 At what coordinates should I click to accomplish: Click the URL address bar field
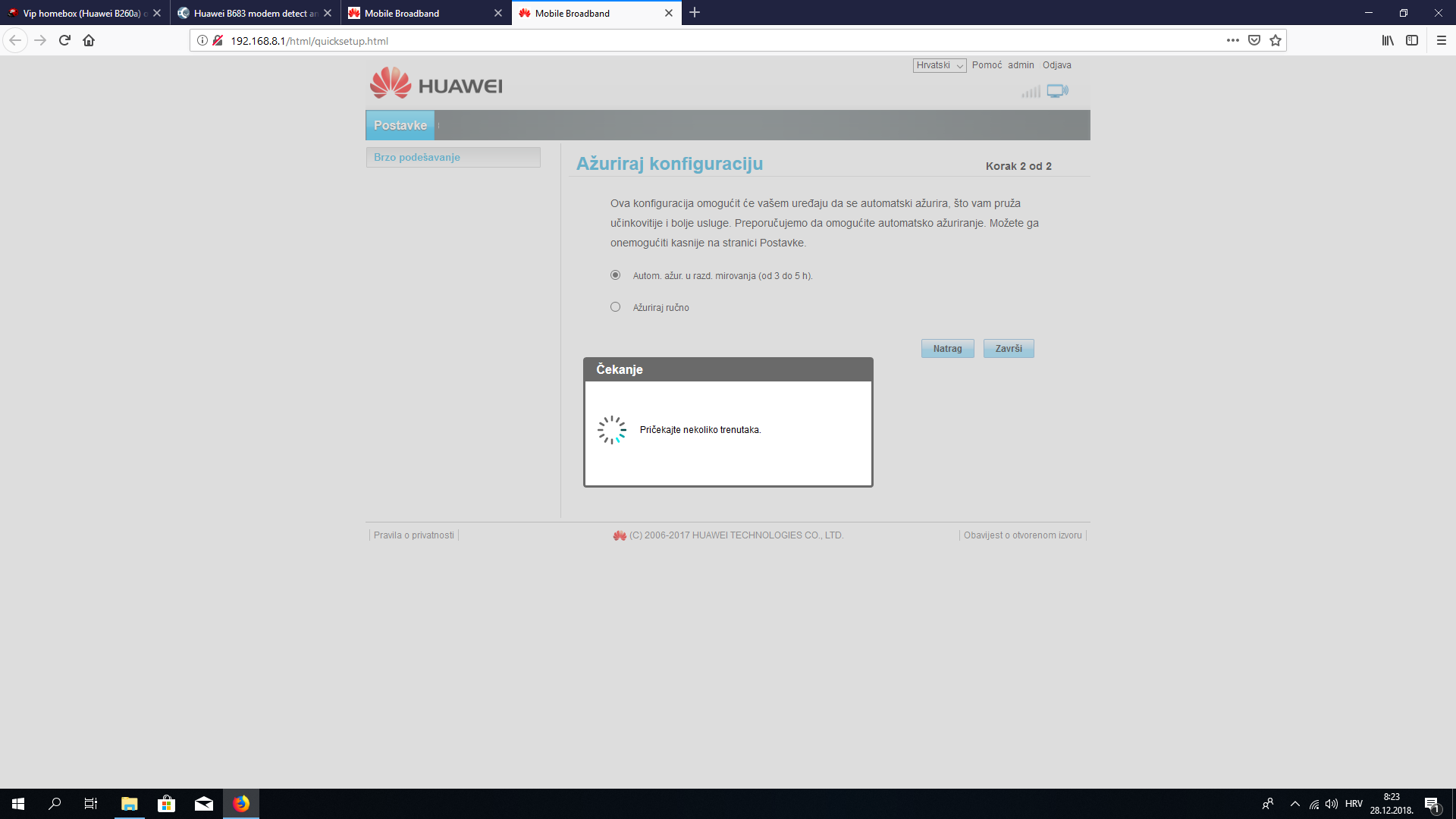pos(682,41)
